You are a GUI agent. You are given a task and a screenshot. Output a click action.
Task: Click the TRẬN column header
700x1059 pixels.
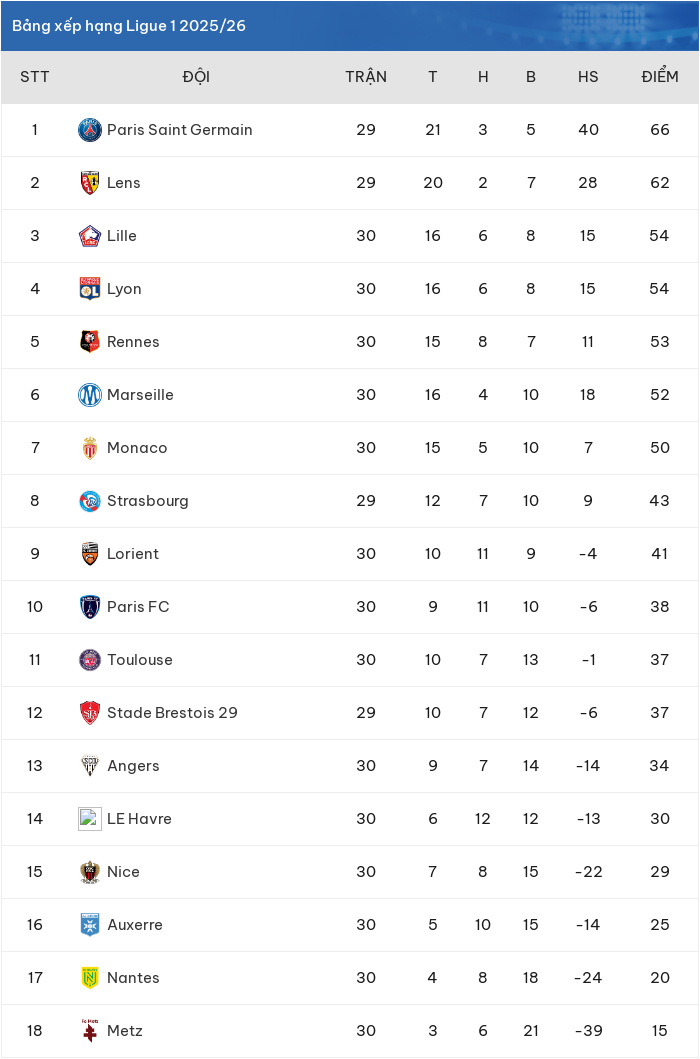366,76
